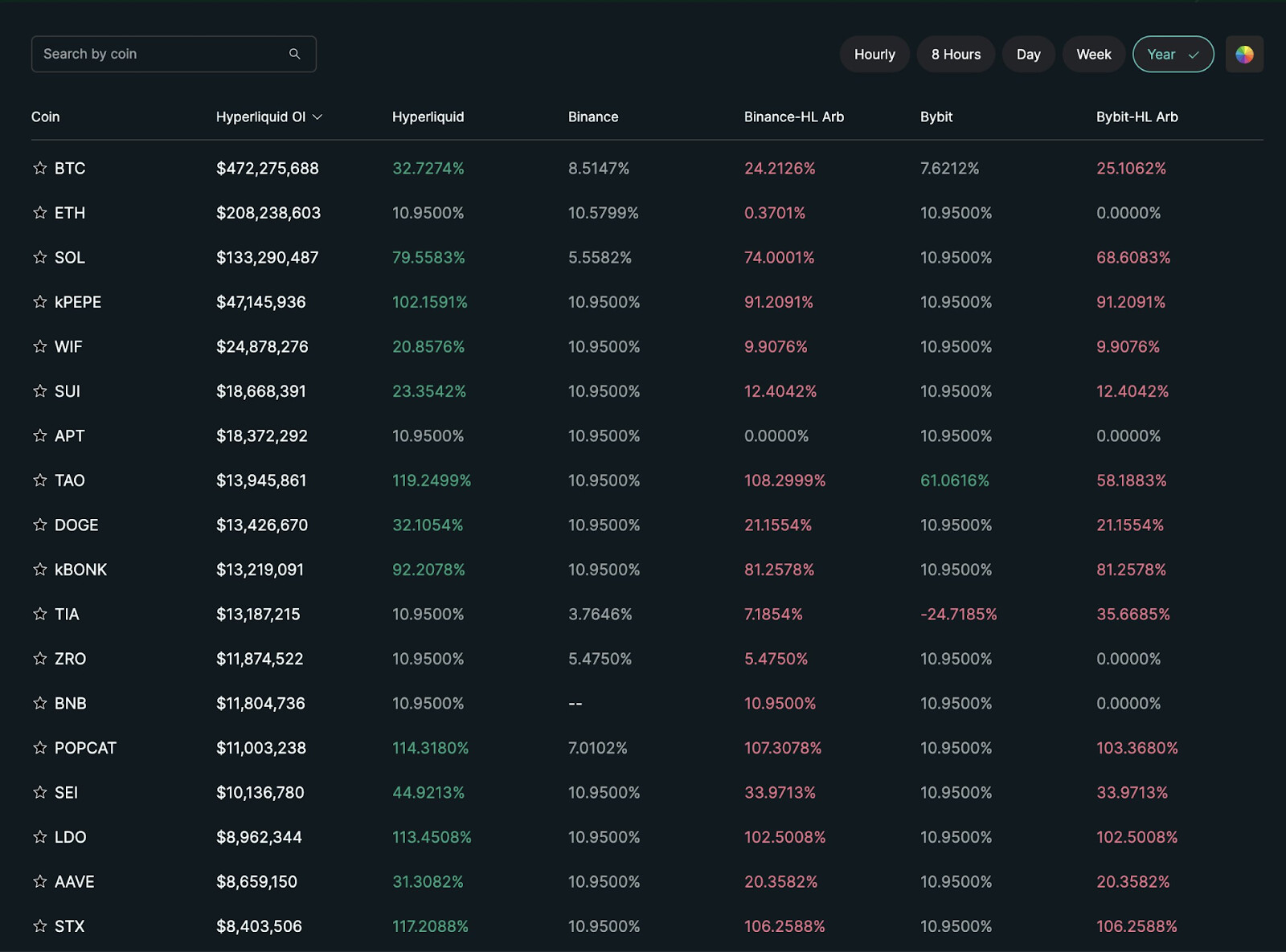1286x952 pixels.
Task: Select the Day period button
Action: pyautogui.click(x=1029, y=54)
